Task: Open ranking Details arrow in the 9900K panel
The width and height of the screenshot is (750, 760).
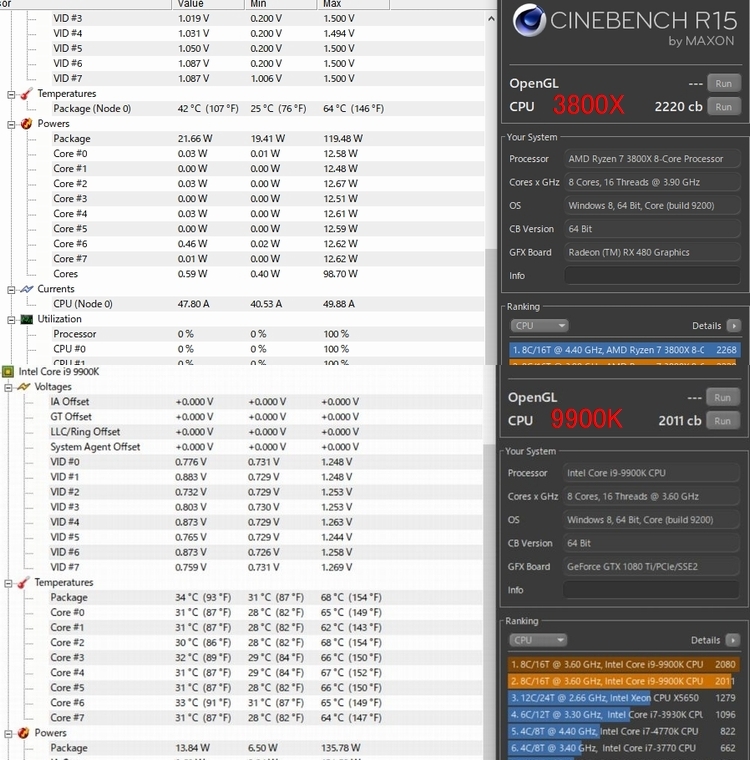Action: [733, 640]
